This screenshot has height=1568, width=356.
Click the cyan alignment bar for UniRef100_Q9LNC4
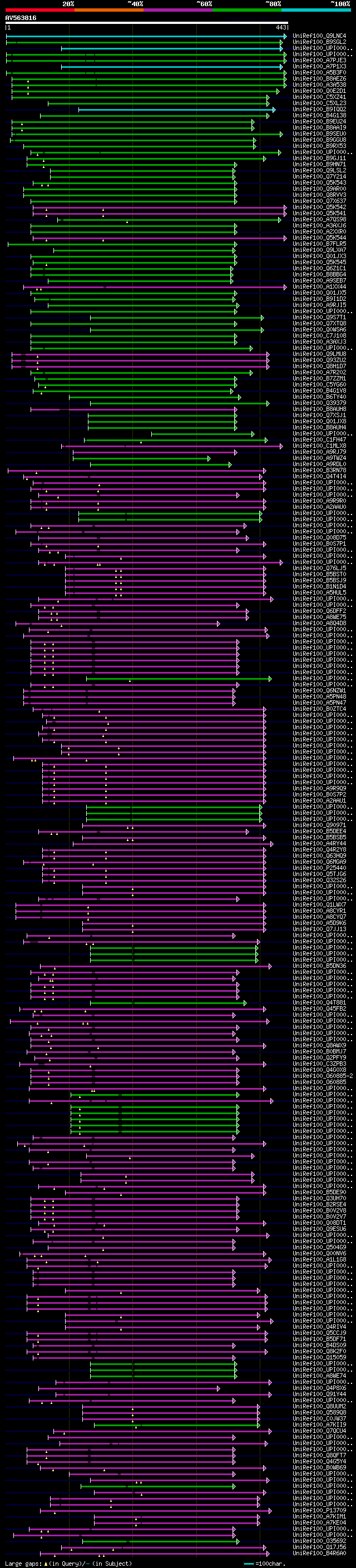coord(146,36)
